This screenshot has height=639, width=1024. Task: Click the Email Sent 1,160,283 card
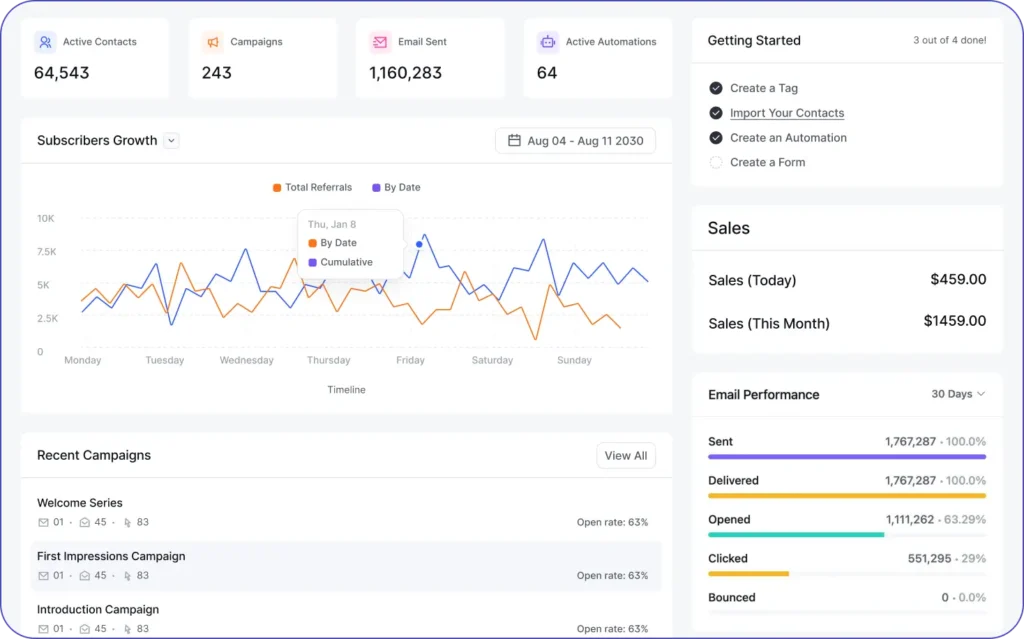(x=430, y=58)
